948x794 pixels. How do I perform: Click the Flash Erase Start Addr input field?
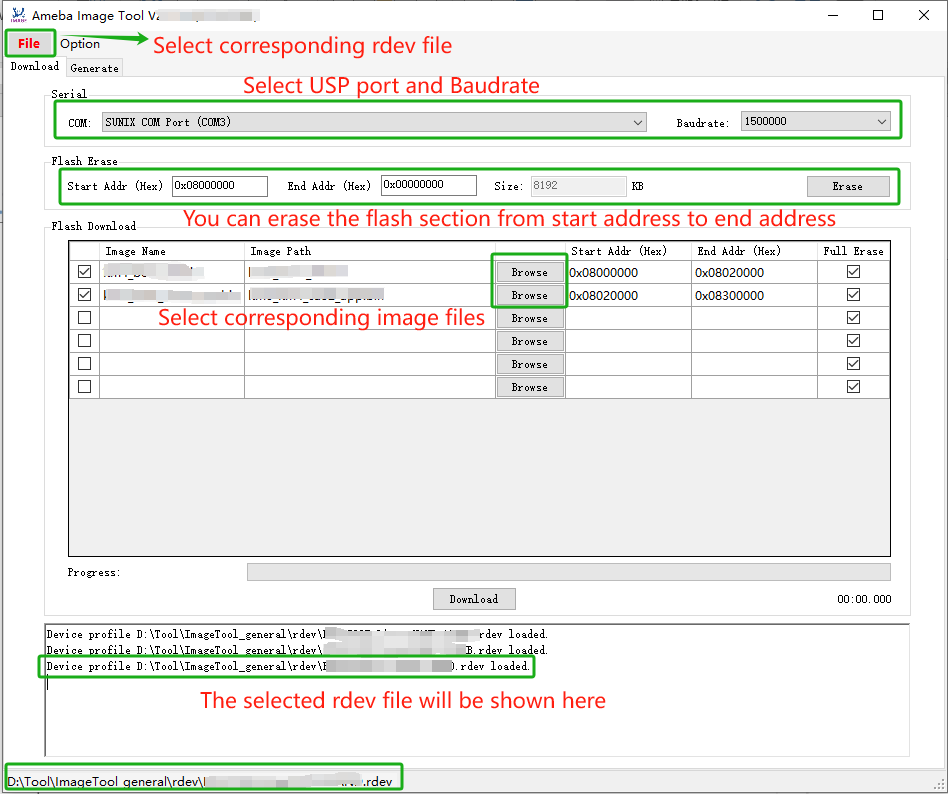(x=219, y=186)
